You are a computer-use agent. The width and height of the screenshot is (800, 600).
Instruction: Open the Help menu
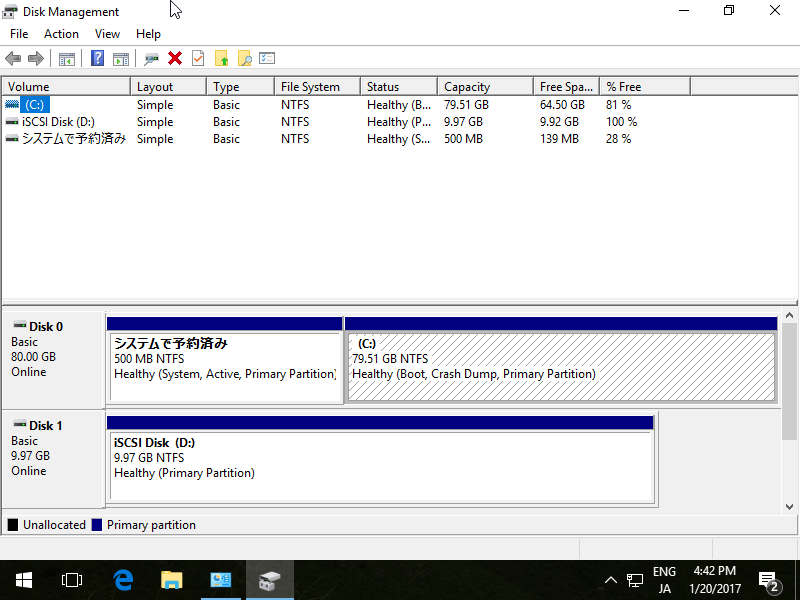148,34
